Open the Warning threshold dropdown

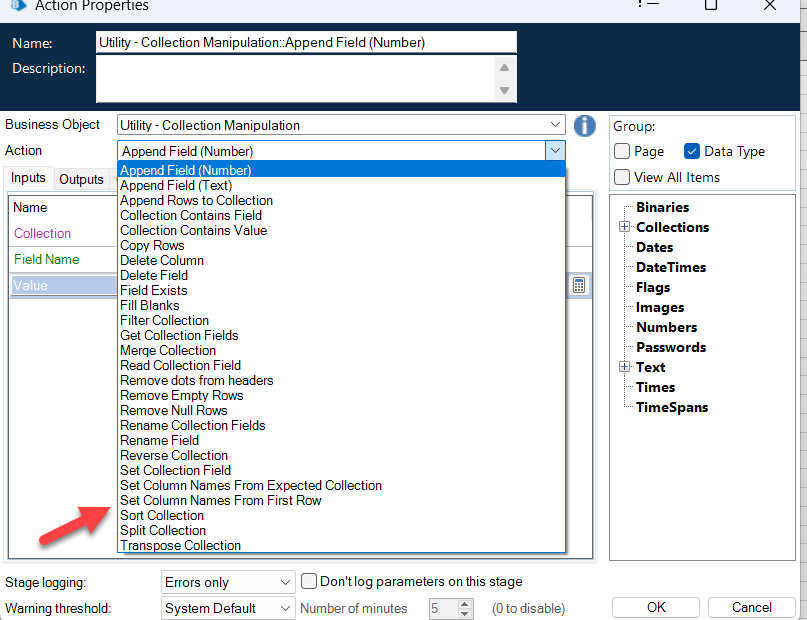(x=285, y=608)
